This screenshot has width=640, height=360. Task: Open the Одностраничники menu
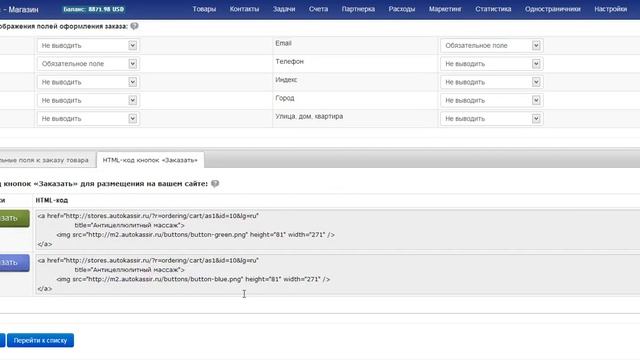553,9
